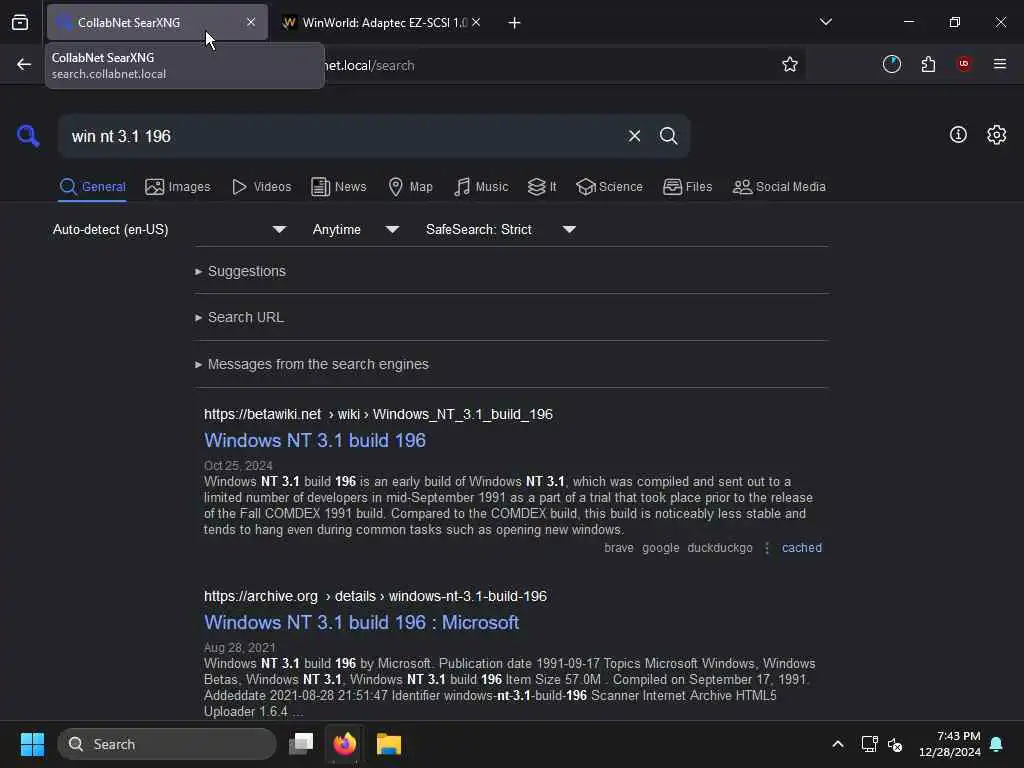Image resolution: width=1024 pixels, height=768 pixels.
Task: Open uBlock Origin extension icon
Action: [x=963, y=63]
